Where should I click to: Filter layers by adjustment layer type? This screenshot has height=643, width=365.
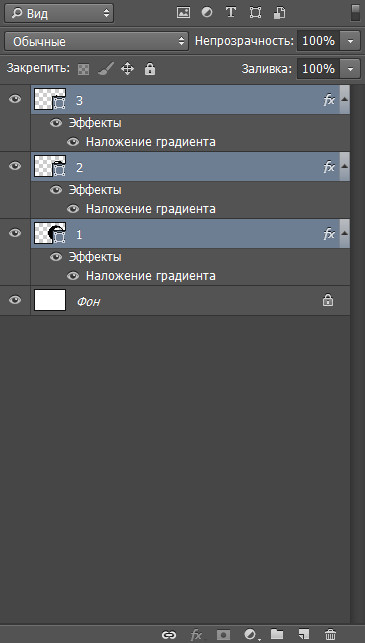click(207, 13)
